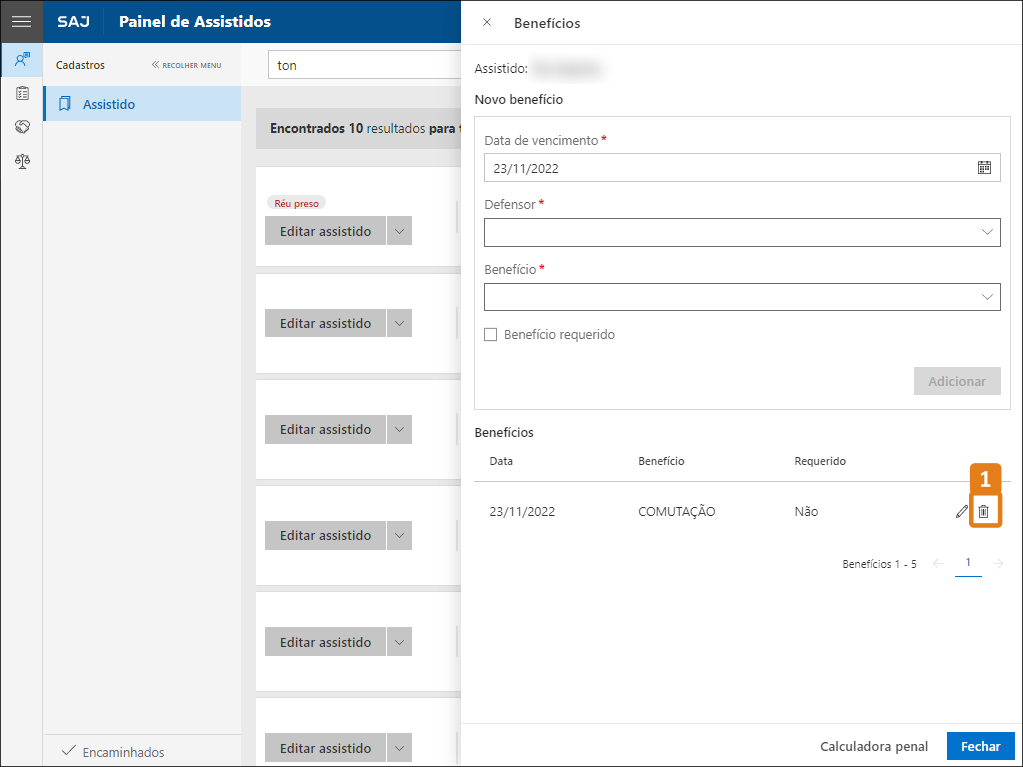Click the search field containing 'ton'
Image resolution: width=1023 pixels, height=767 pixels.
coord(365,65)
